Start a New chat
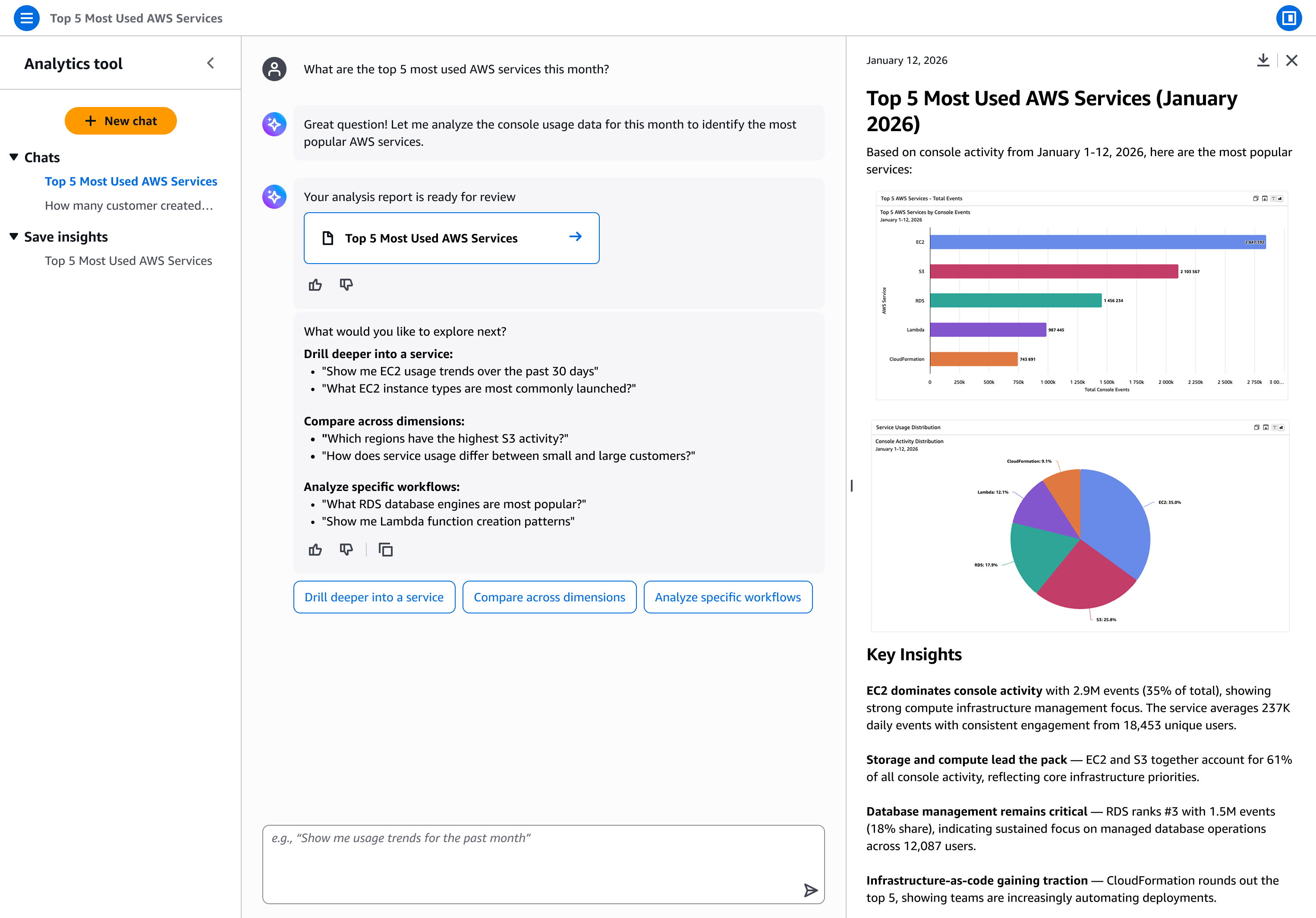This screenshot has height=918, width=1316. (x=120, y=121)
